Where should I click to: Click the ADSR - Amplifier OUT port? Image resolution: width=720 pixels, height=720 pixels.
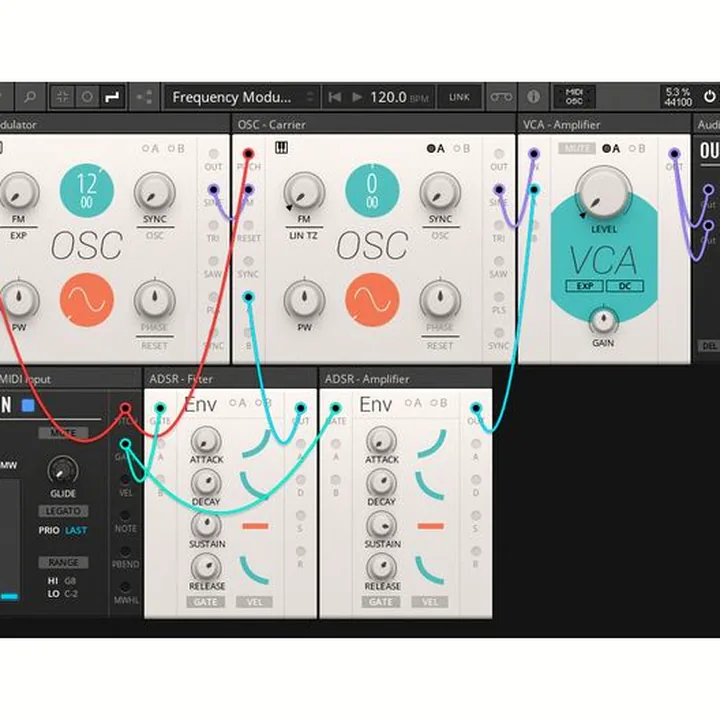click(476, 407)
